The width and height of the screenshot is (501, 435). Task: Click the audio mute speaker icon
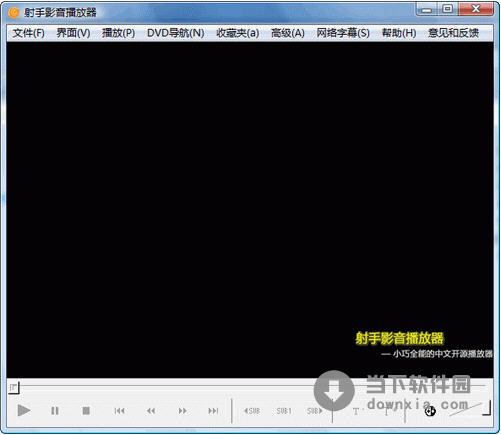(x=430, y=411)
